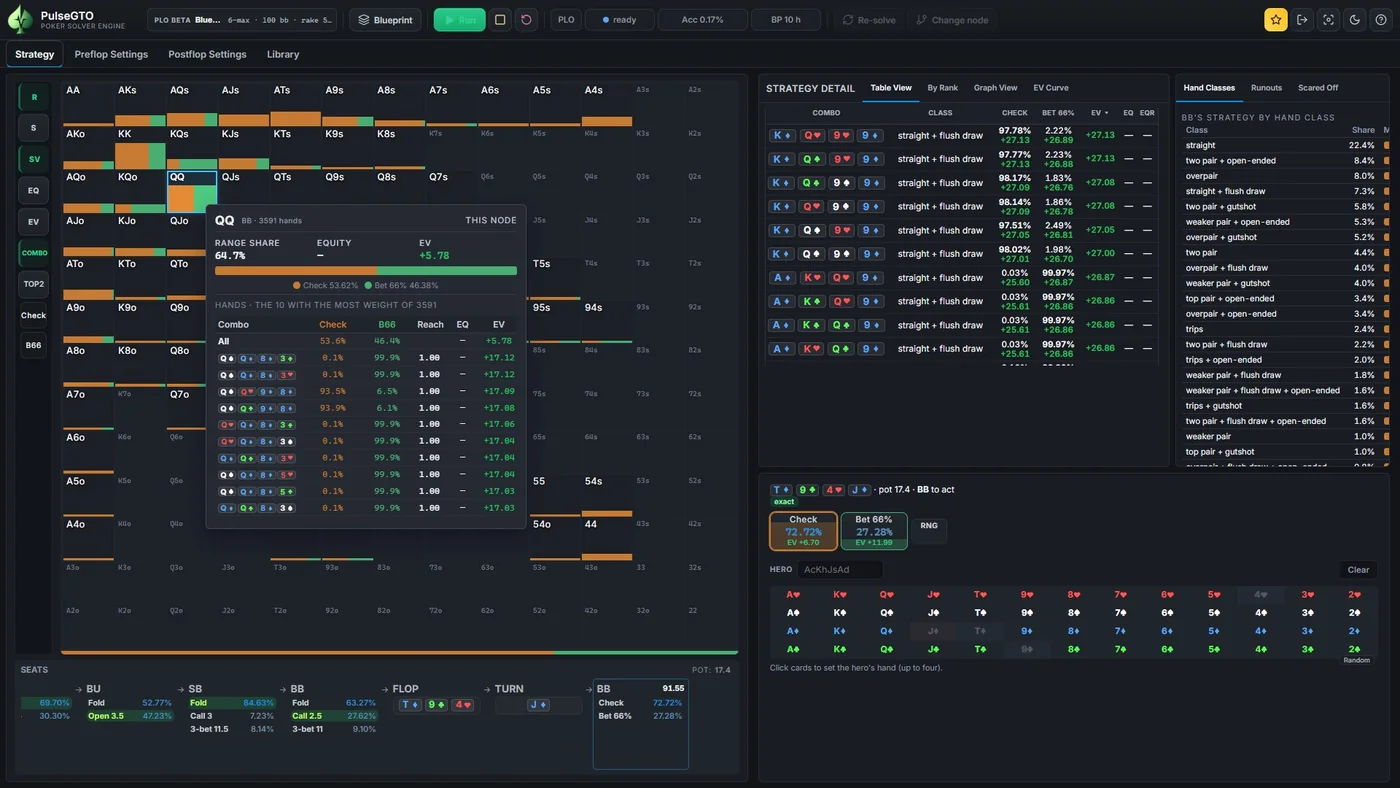Open the PLO game type selector
1400x788 pixels.
566,20
